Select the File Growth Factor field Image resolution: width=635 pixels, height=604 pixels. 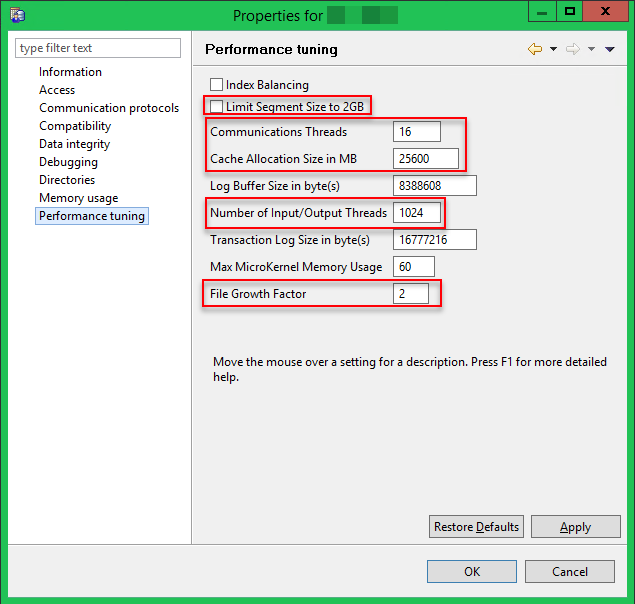pos(411,293)
